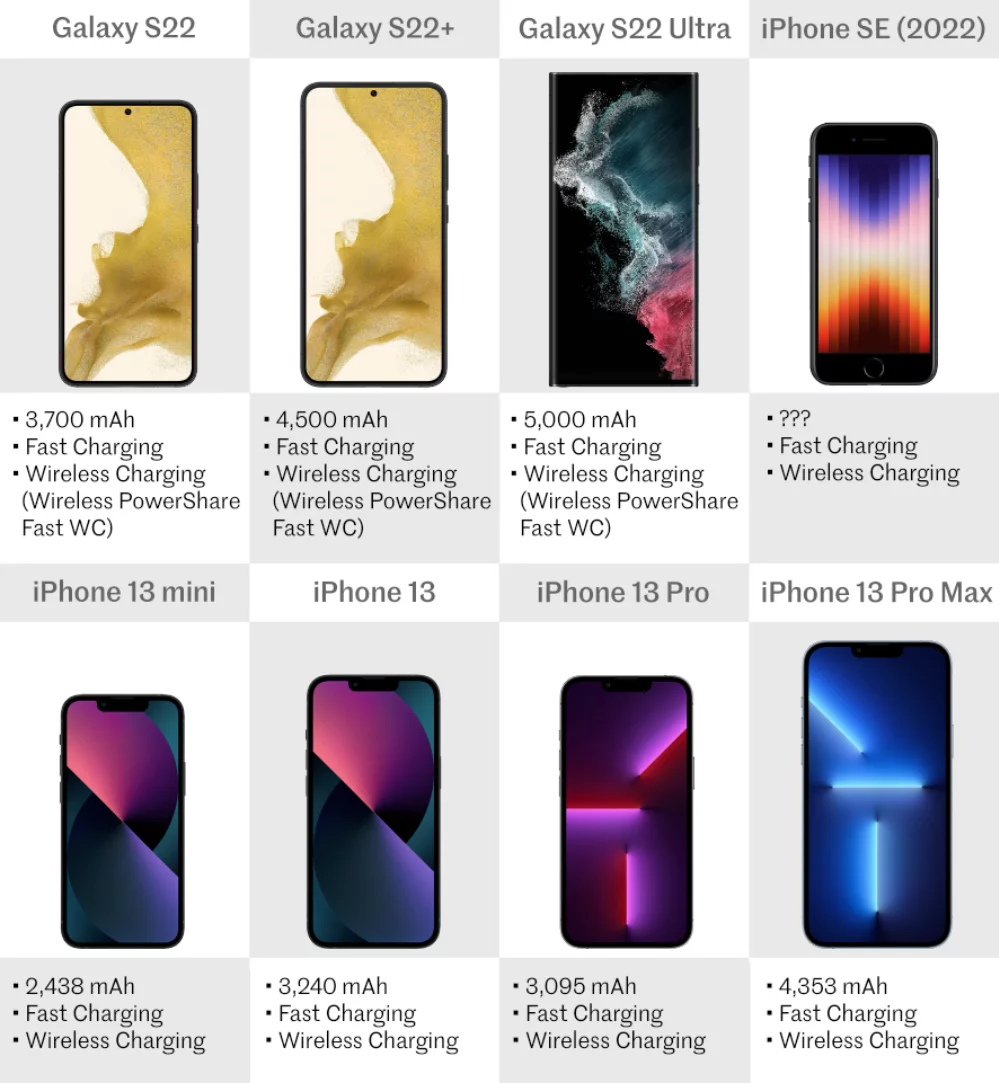Click the iPhone 13 Pro Max heading
Image resolution: width=999 pixels, height=1083 pixels.
tap(876, 592)
